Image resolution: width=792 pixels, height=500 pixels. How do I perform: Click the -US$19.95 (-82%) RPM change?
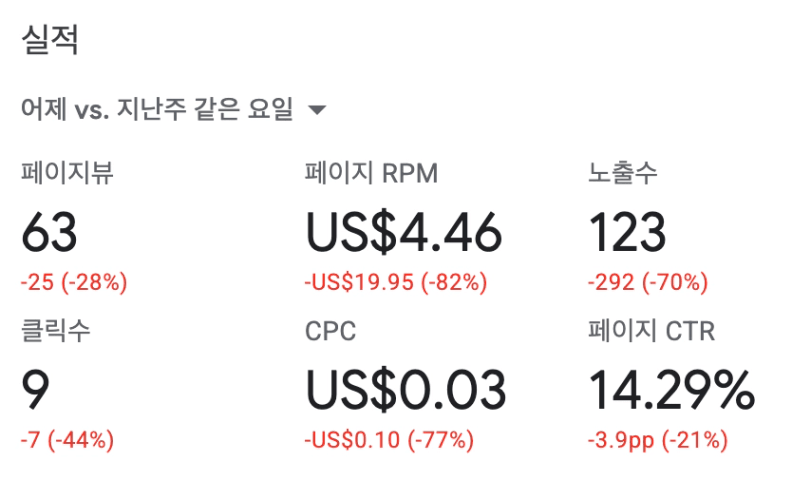(396, 282)
